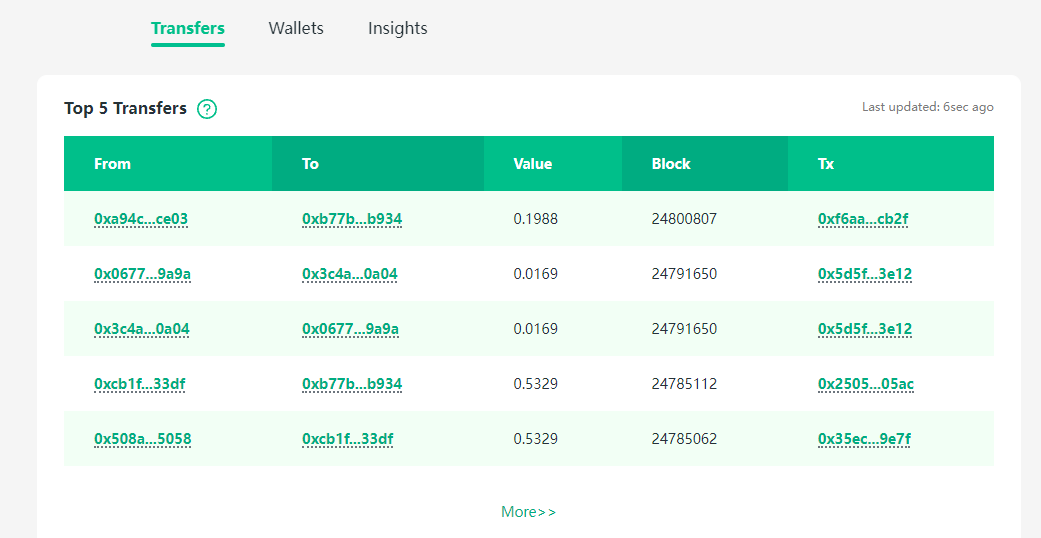Open recipient 0xb77b...b934 in first row
The image size is (1041, 538).
(x=352, y=219)
